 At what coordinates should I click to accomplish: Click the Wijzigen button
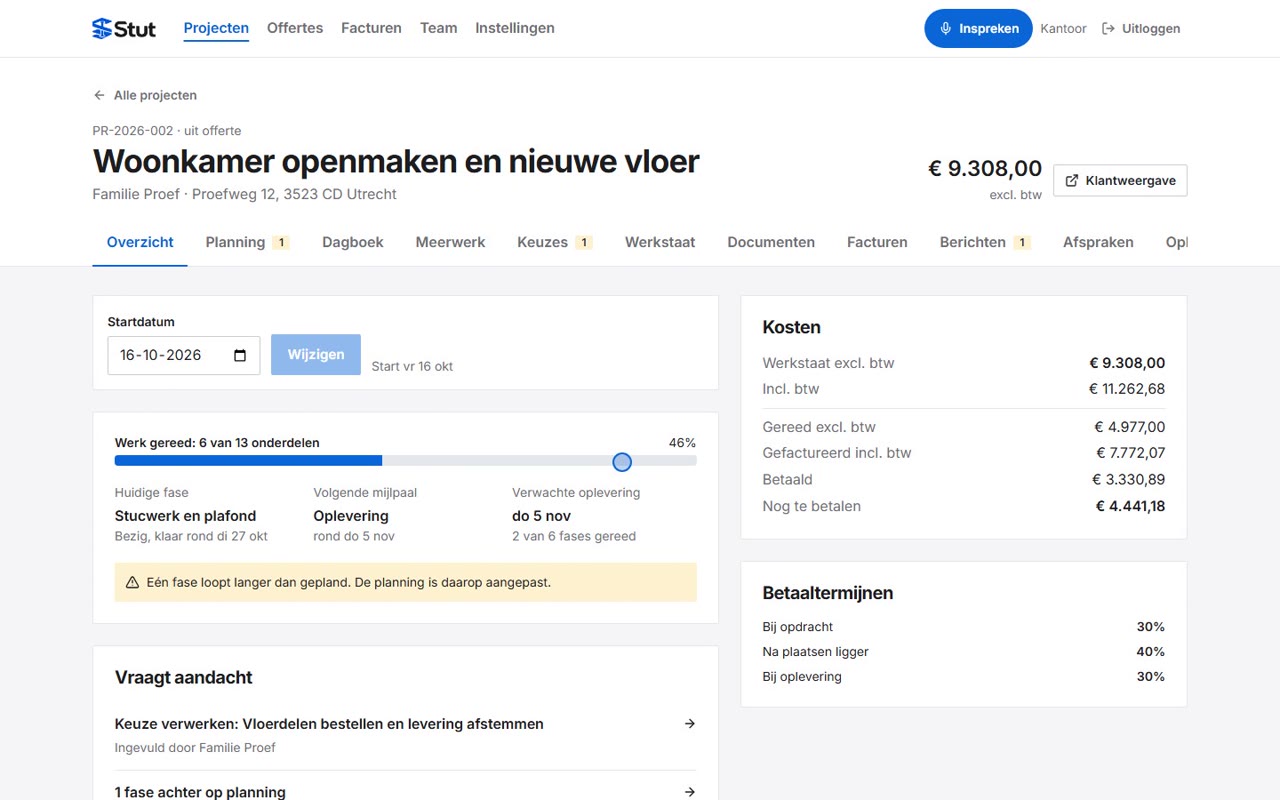[x=316, y=355]
